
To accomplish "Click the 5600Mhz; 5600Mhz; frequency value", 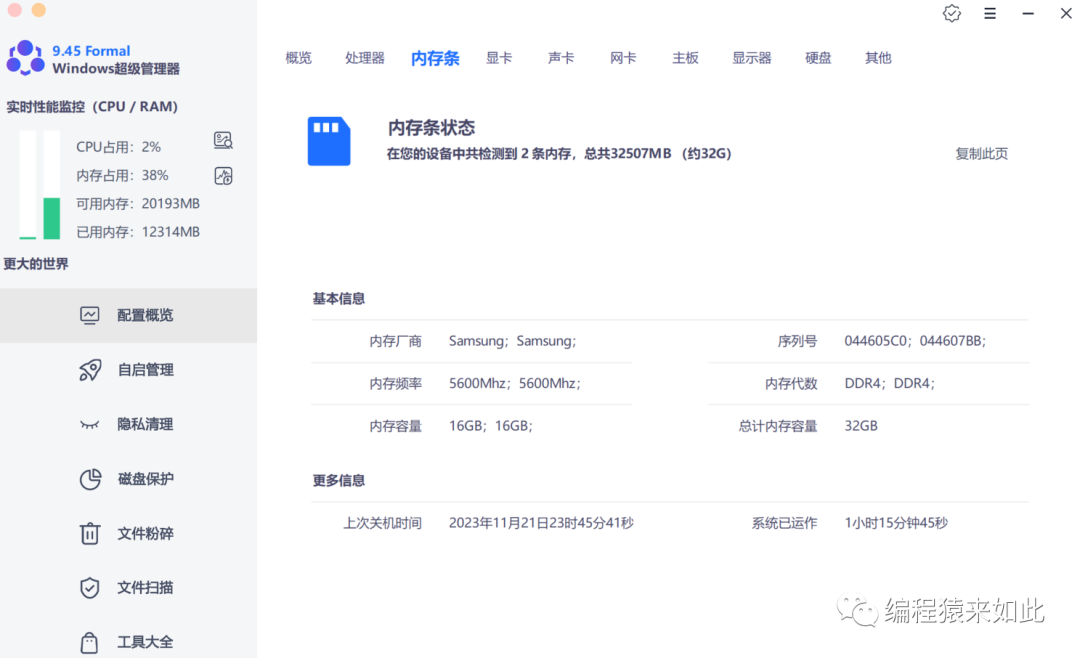I will [515, 384].
